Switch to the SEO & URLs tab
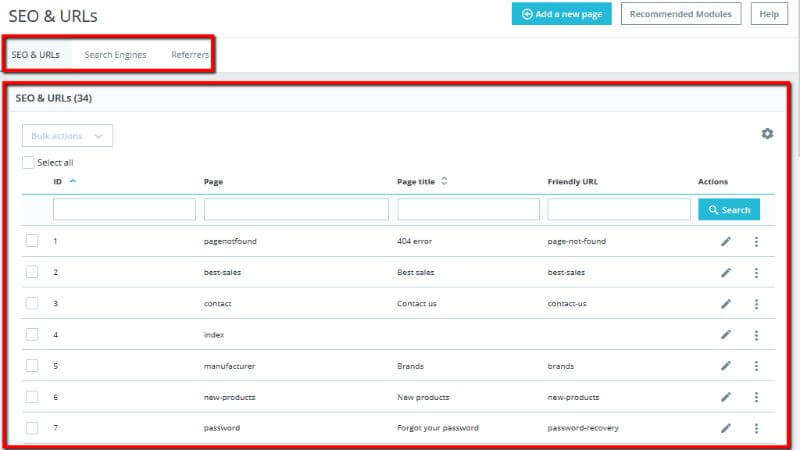The height and width of the screenshot is (450, 800). pos(36,55)
